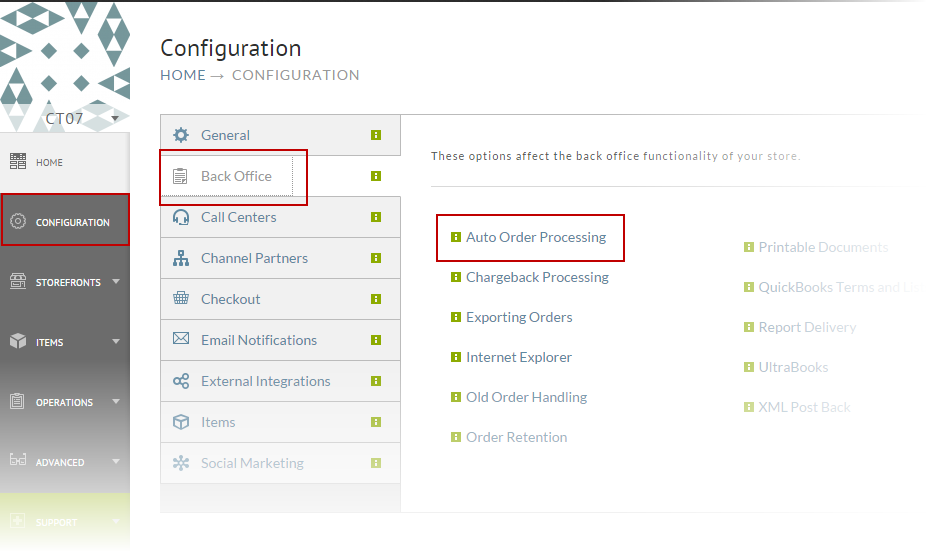This screenshot has width=927, height=552.
Task: Go to Home in the sidebar
Action: pyautogui.click(x=65, y=162)
